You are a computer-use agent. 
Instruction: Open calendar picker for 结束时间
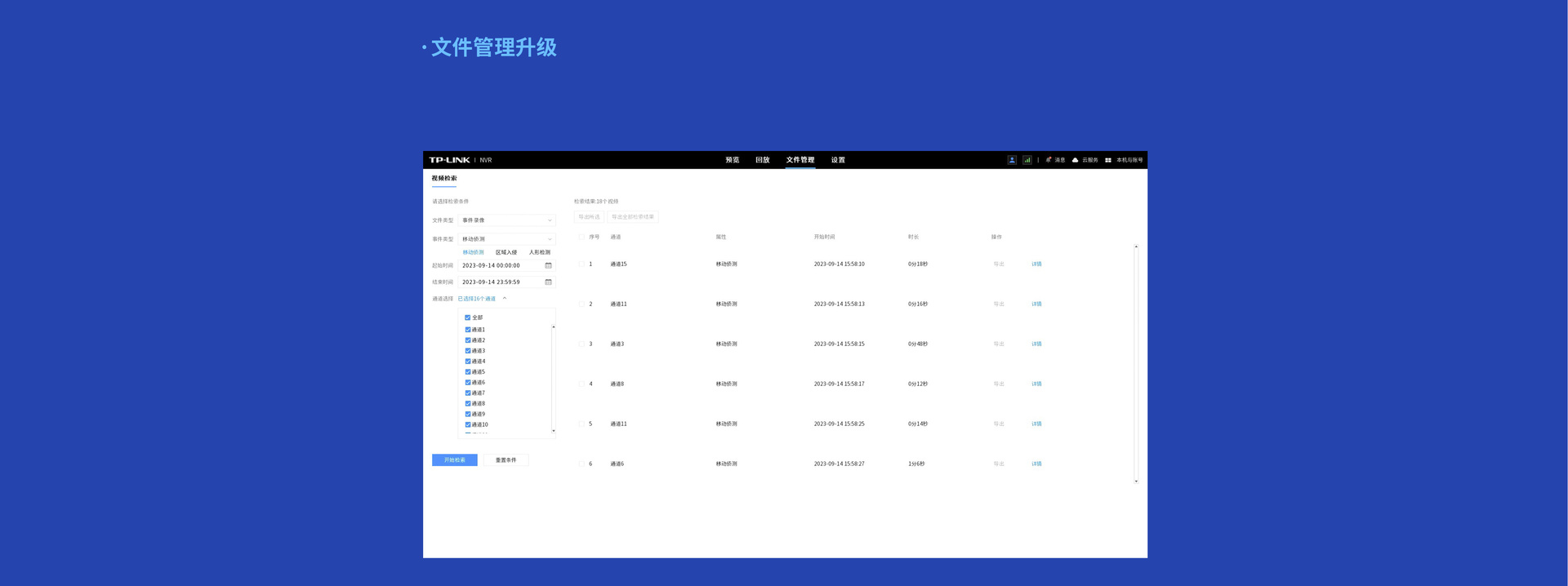tap(548, 282)
